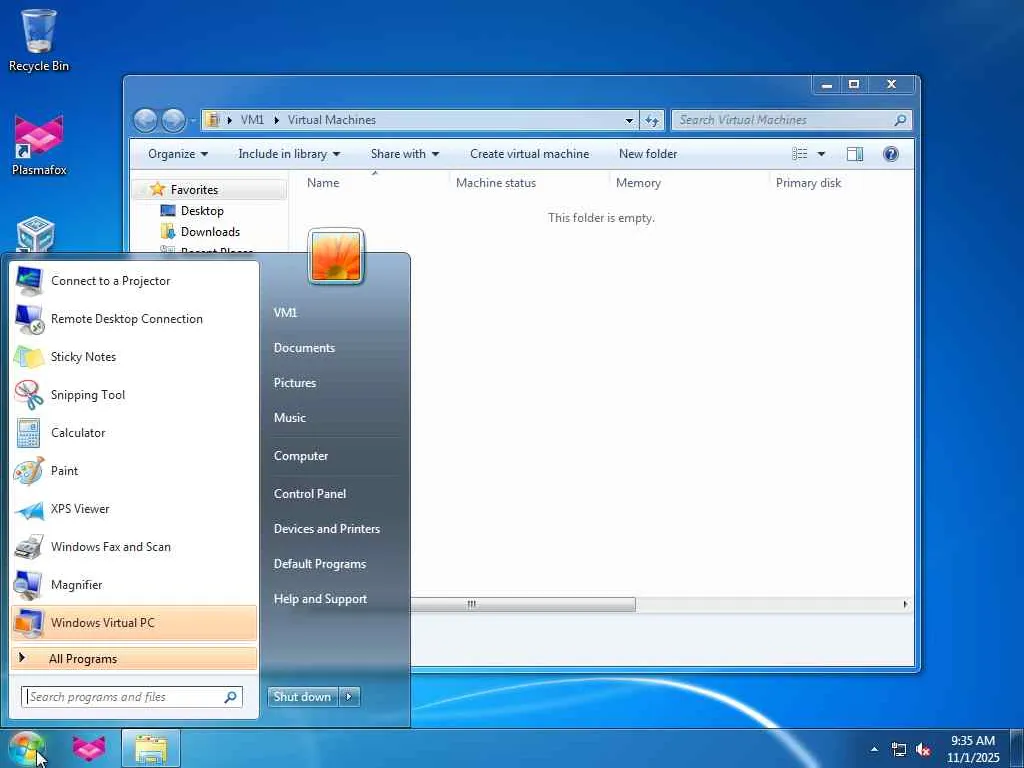
Task: Select Downloads under Favorites
Action: 210,232
